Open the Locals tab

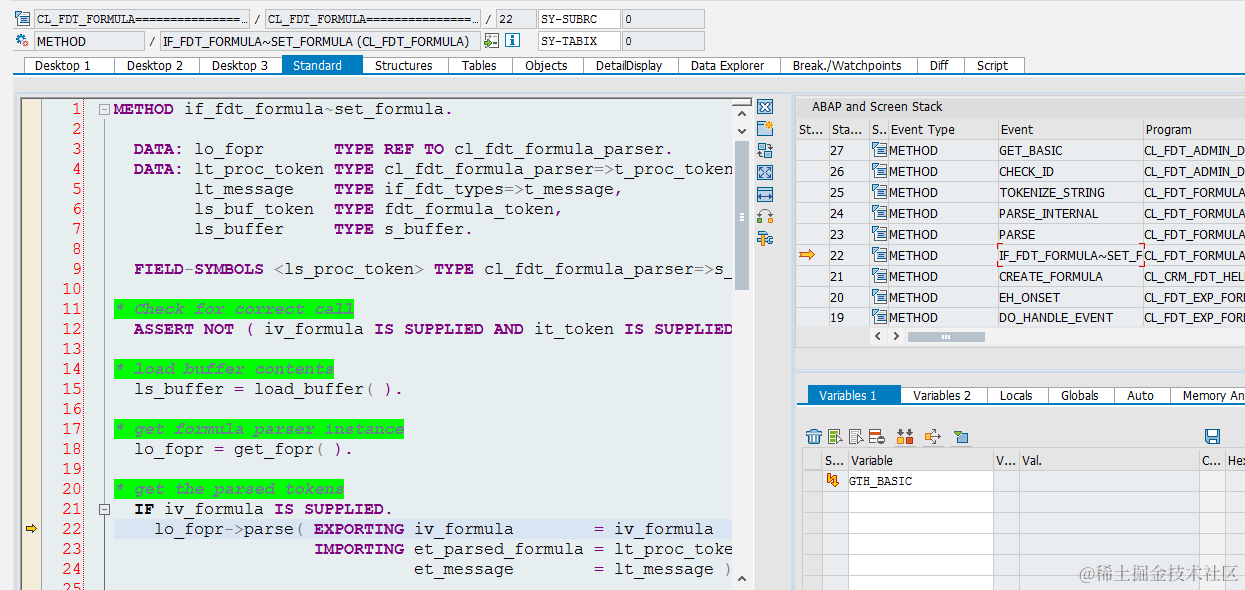1016,395
